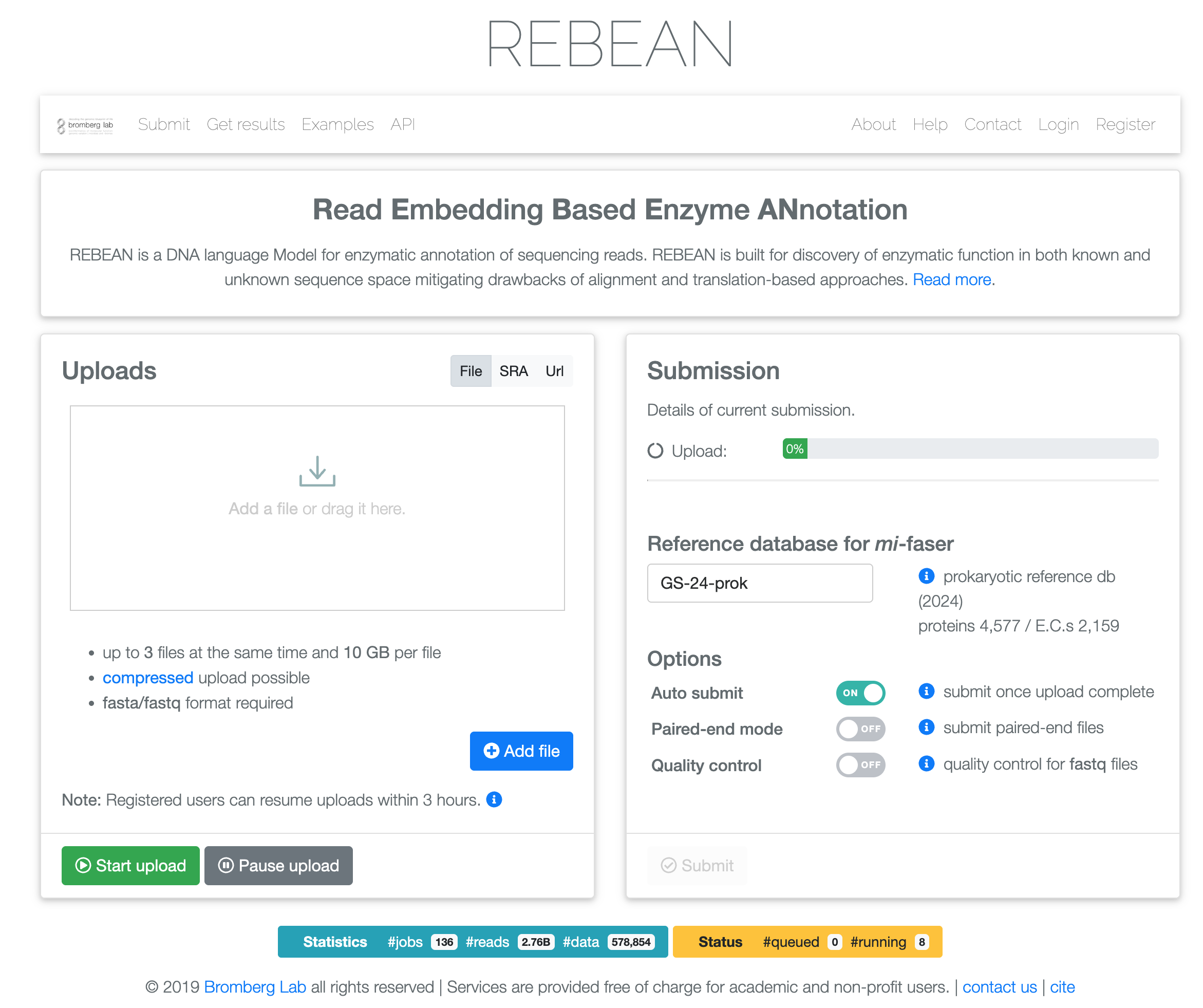1203x1008 pixels.
Task: Click info icon for submit once upload complete
Action: tap(926, 691)
